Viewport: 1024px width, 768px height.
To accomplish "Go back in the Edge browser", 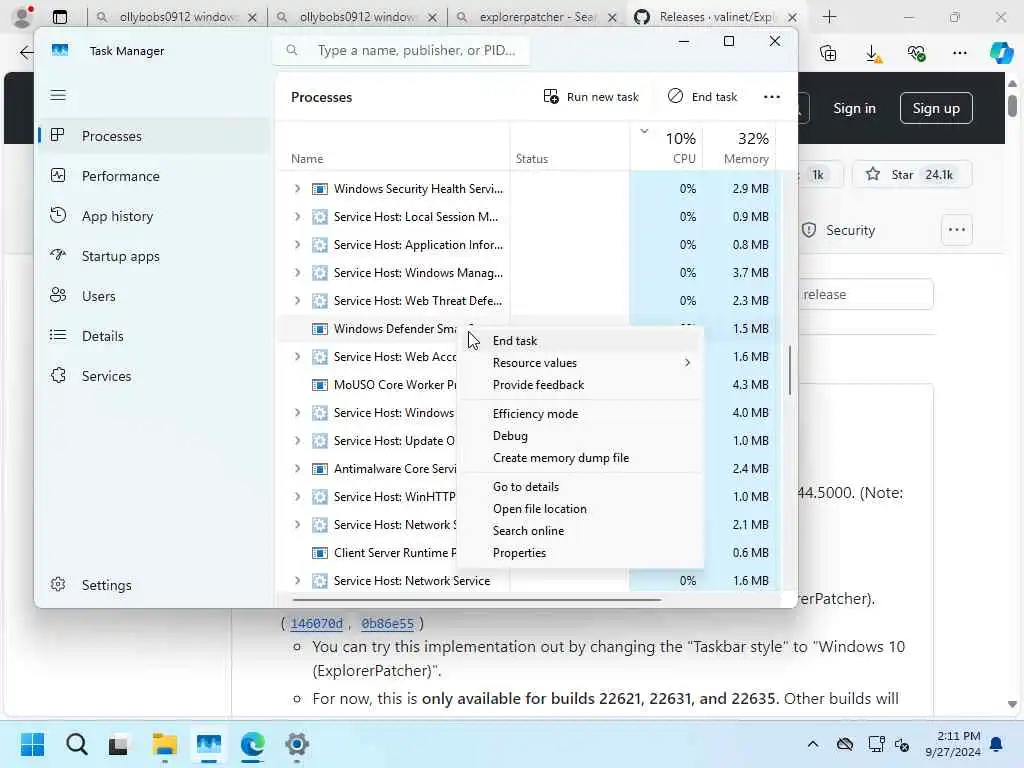I will pyautogui.click(x=26, y=52).
